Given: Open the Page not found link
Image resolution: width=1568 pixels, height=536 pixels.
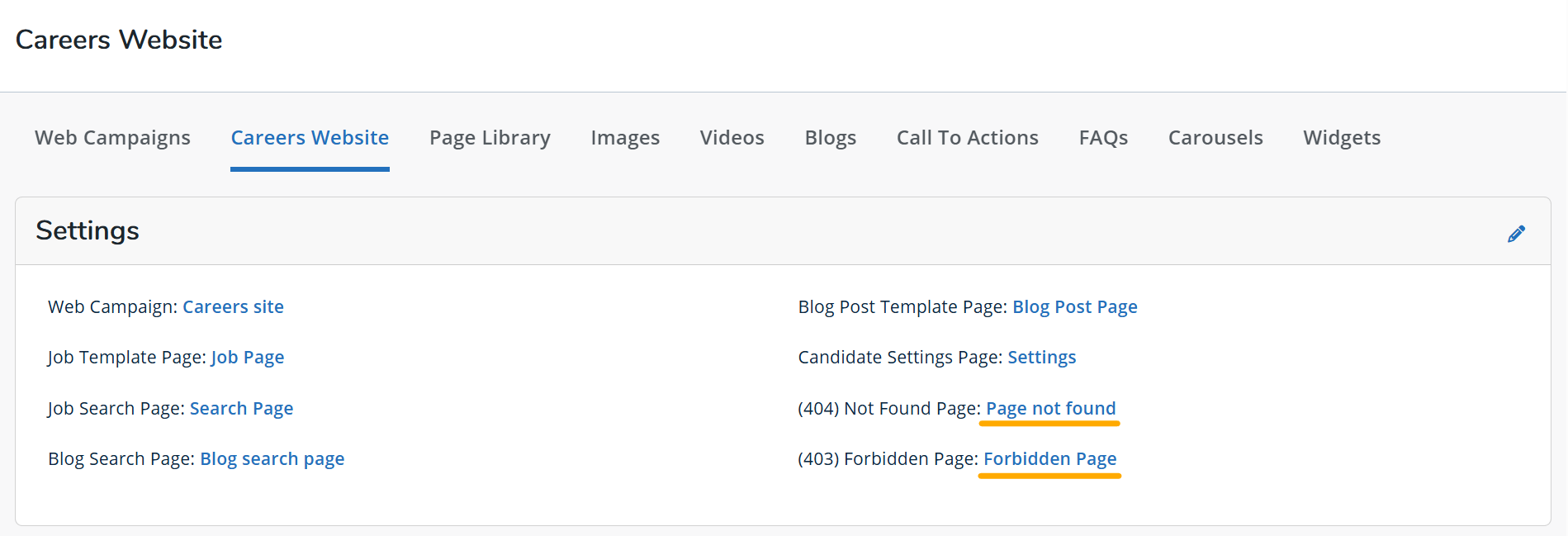Looking at the screenshot, I should coord(1050,409).
